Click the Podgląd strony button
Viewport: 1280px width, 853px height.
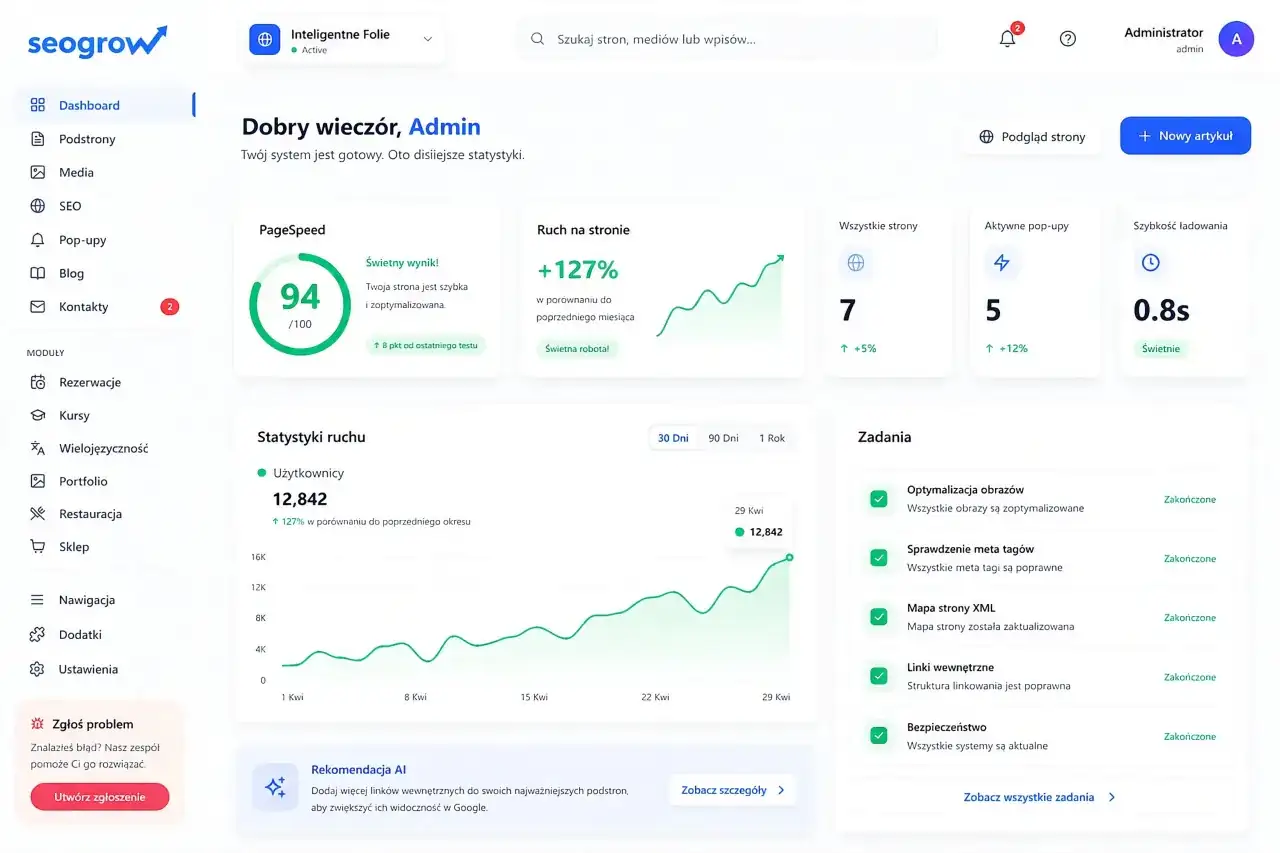point(1032,136)
